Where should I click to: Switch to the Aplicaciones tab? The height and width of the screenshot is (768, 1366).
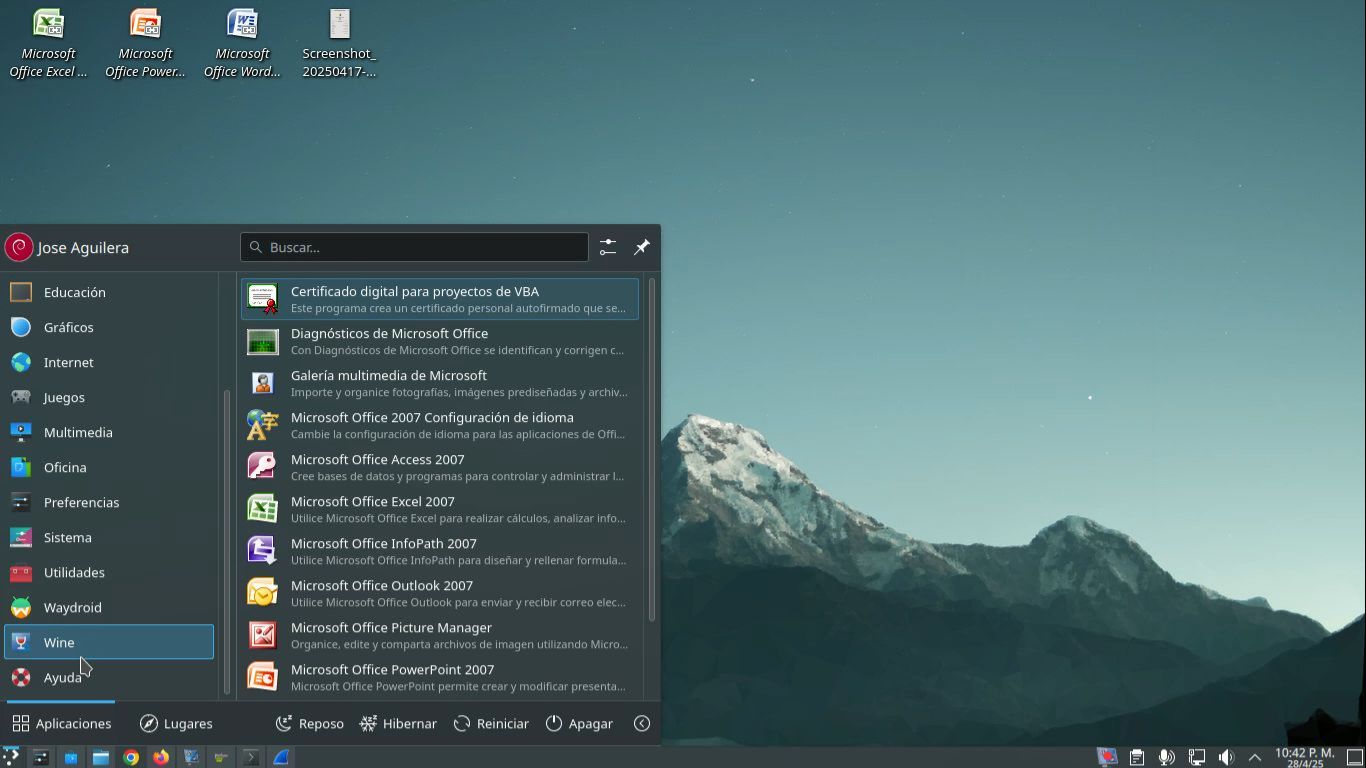pyautogui.click(x=62, y=723)
